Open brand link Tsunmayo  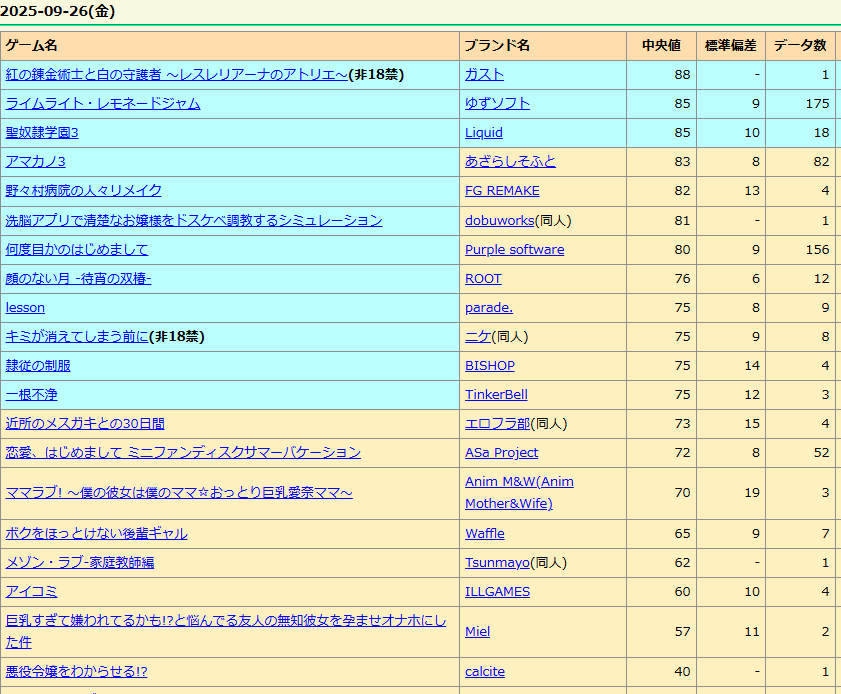point(497,562)
